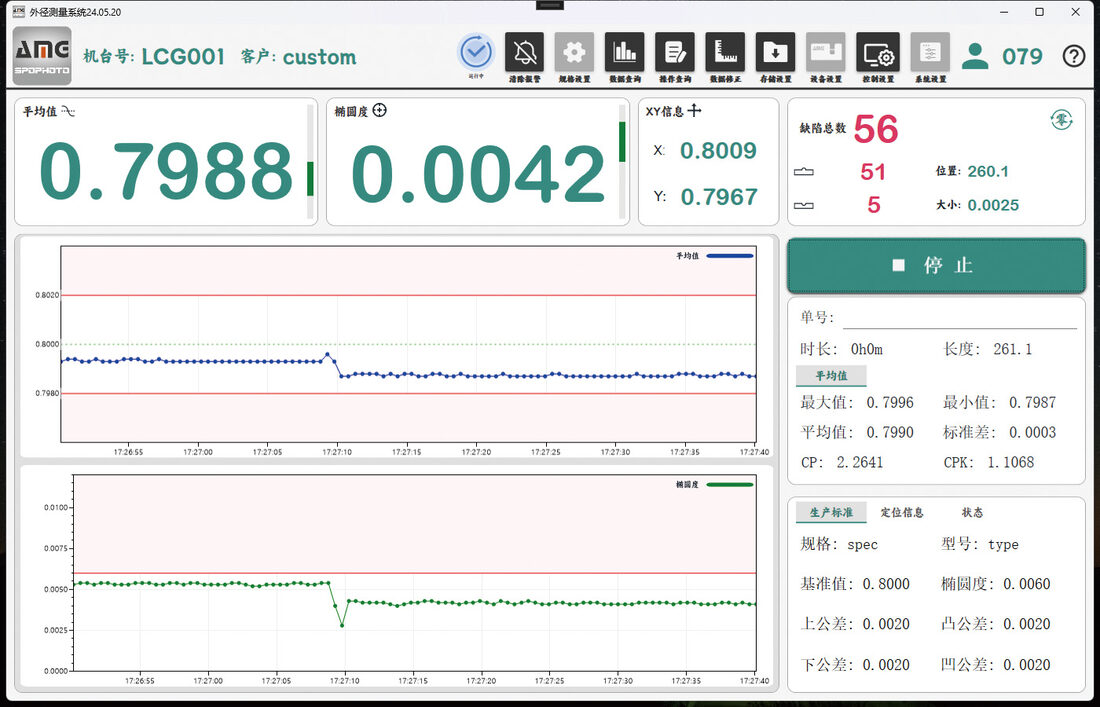Click the running status checkmark icon
The height and width of the screenshot is (707, 1100).
[476, 51]
